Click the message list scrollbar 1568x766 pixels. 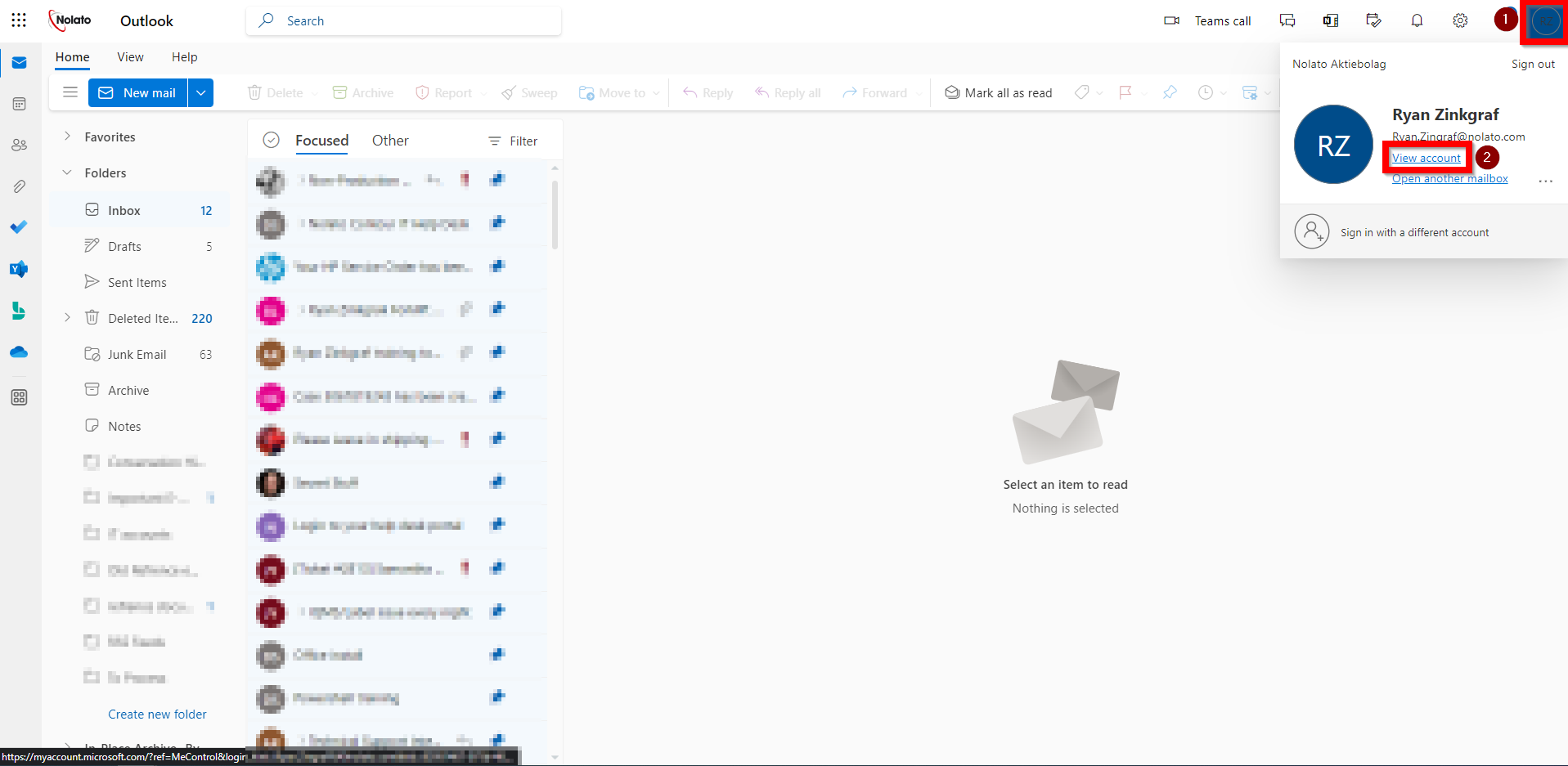pyautogui.click(x=555, y=214)
